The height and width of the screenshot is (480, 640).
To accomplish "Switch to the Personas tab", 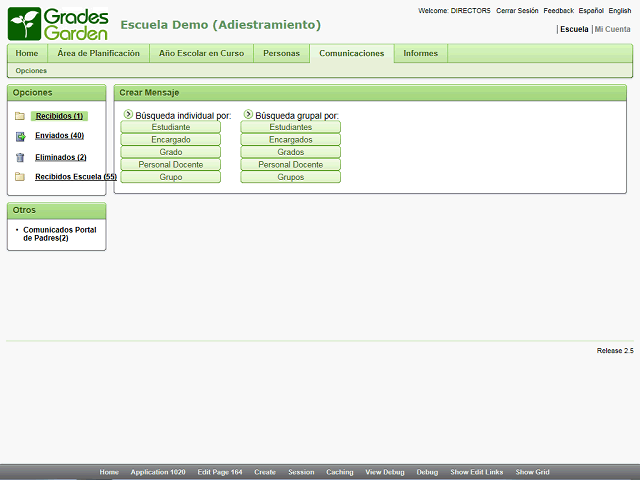I will tap(281, 54).
